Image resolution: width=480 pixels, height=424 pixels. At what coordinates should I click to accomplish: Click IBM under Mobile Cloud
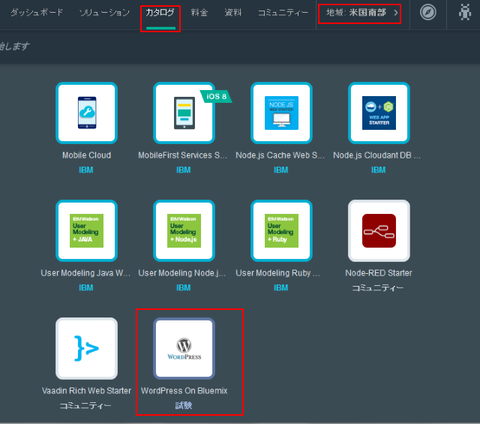[x=86, y=170]
